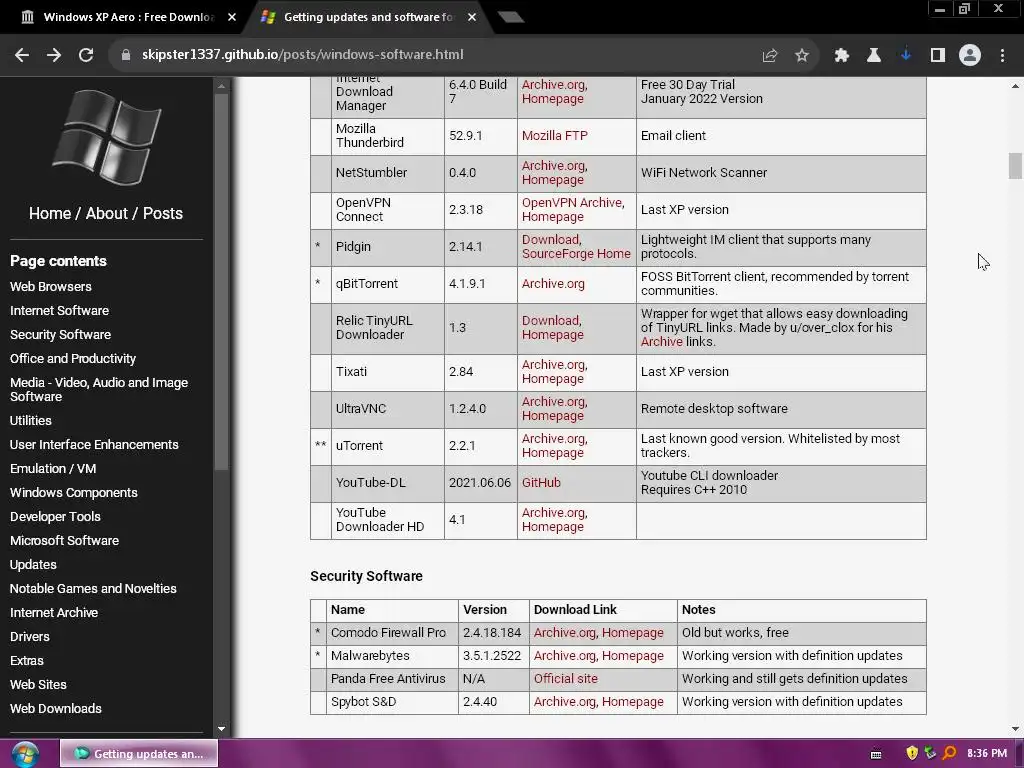The image size is (1024, 768).
Task: Jump to Security Software in page contents
Action: 61,335
